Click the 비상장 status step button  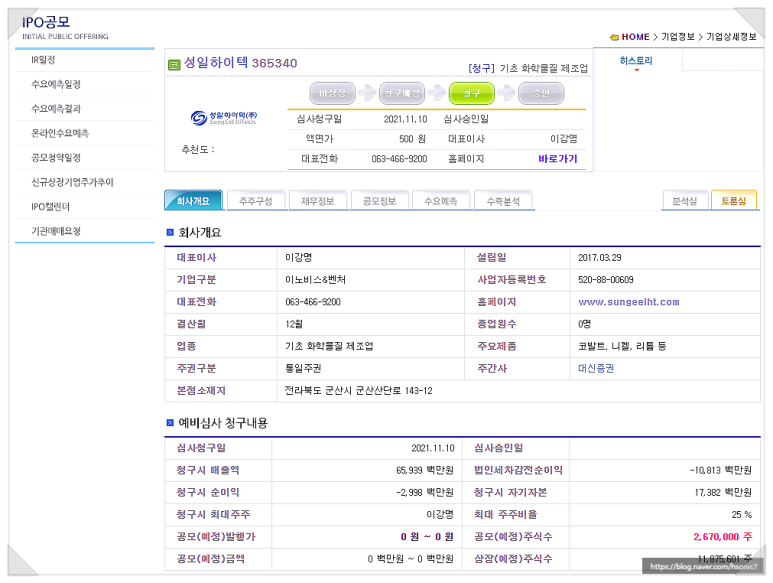coord(332,93)
